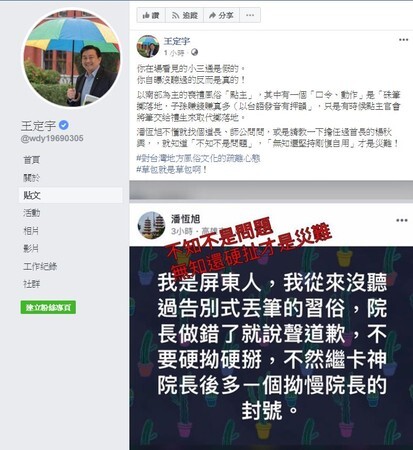Click the 讚 (Like) page button

(151, 15)
